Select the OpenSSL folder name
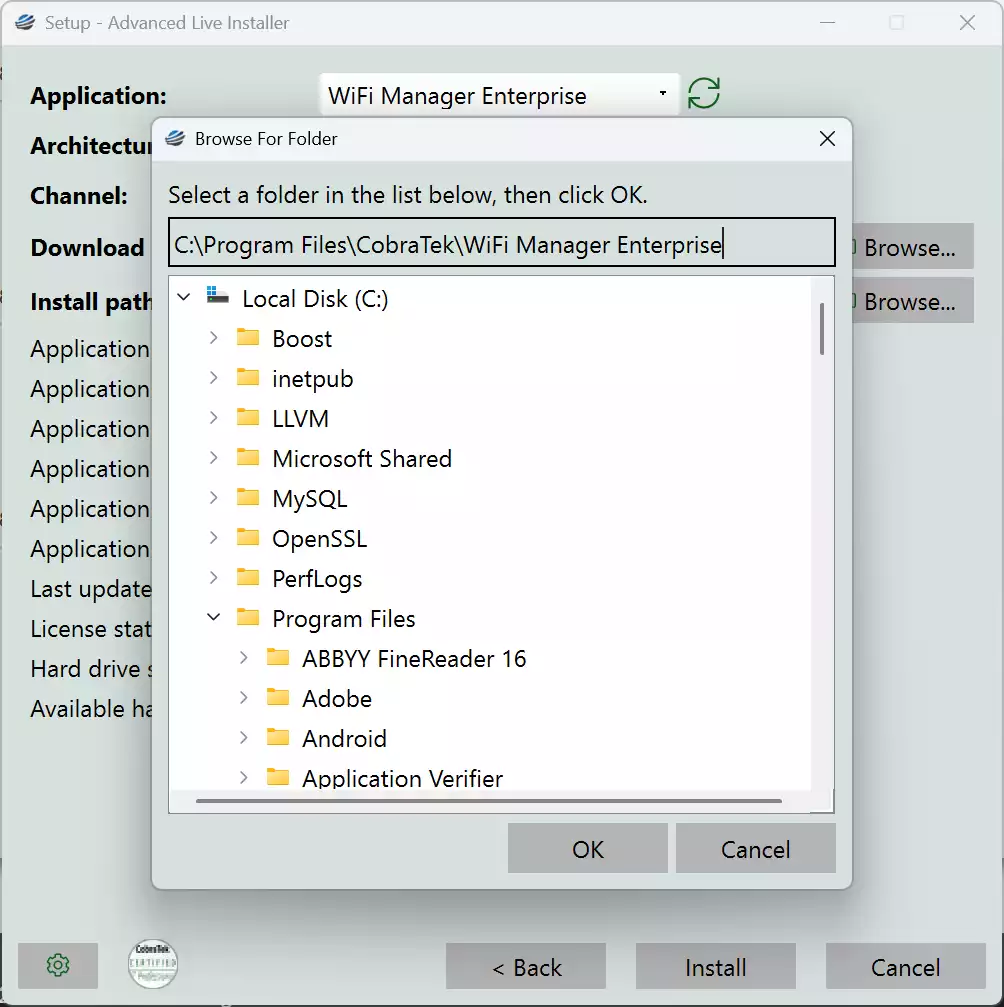The width and height of the screenshot is (1004, 1007). click(319, 538)
